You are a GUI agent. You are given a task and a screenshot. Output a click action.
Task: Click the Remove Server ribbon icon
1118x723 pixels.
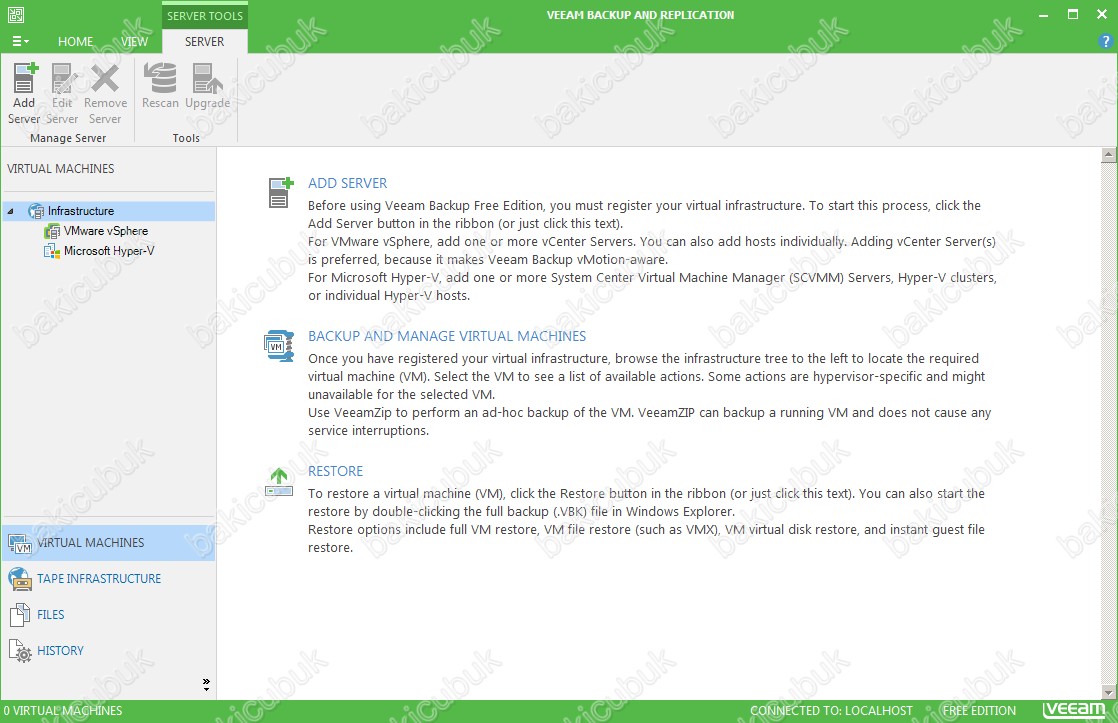tap(105, 78)
